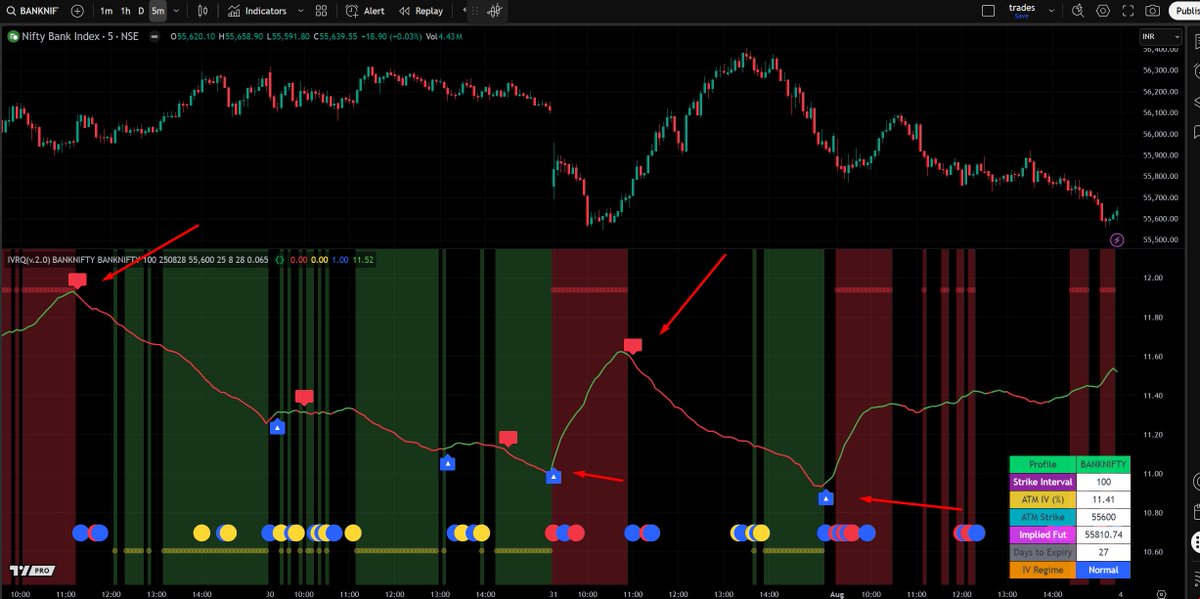Click the ATM IV value 11.41
Screen dimensions: 1200x599
1102,499
